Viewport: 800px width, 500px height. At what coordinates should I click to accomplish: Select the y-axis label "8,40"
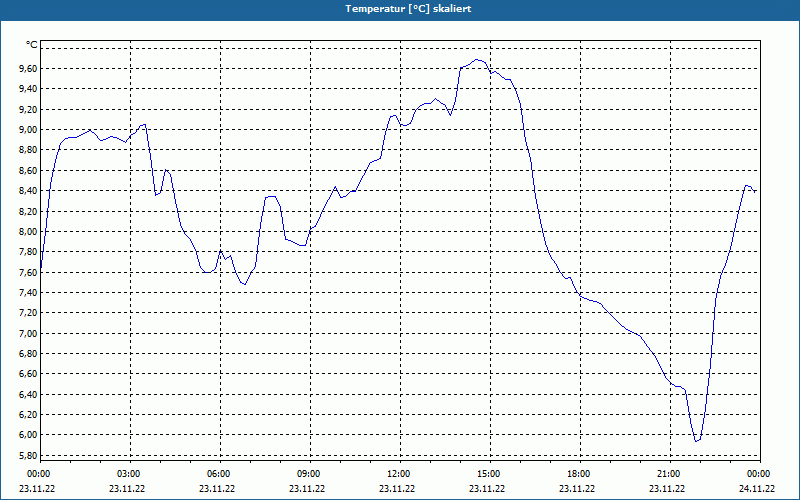click(x=29, y=191)
